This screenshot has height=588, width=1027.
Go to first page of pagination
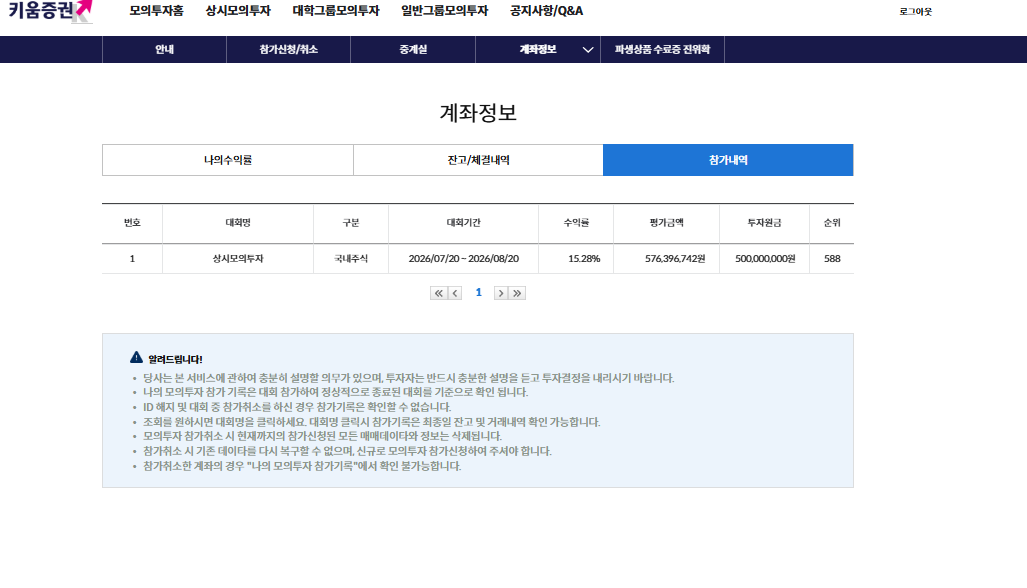(438, 293)
